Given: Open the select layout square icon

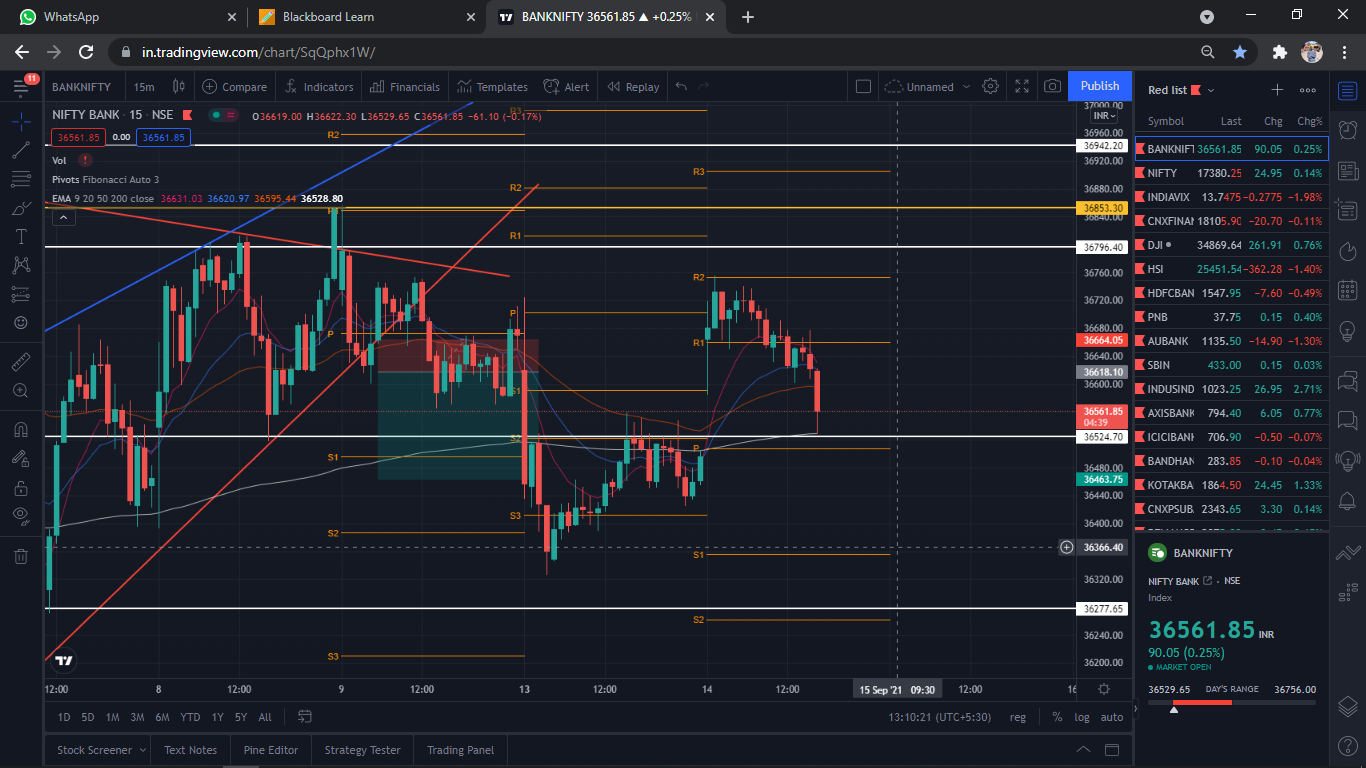Looking at the screenshot, I should point(864,87).
